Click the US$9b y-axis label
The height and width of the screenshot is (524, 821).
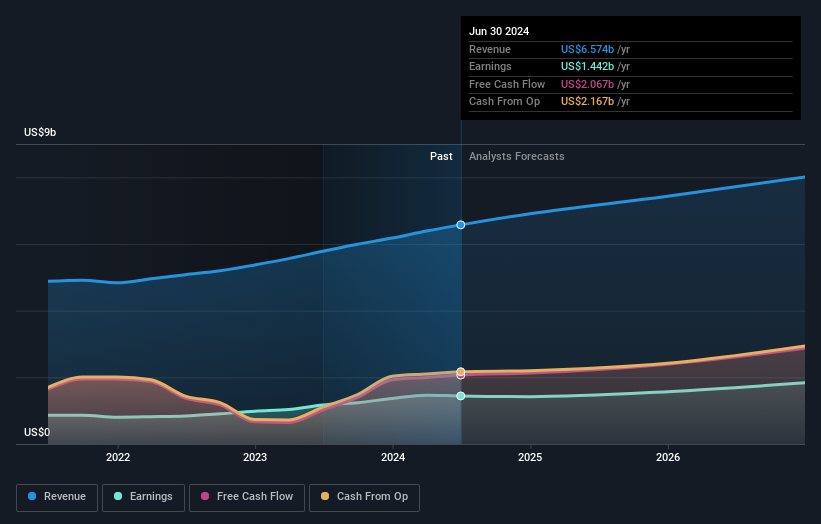point(40,132)
